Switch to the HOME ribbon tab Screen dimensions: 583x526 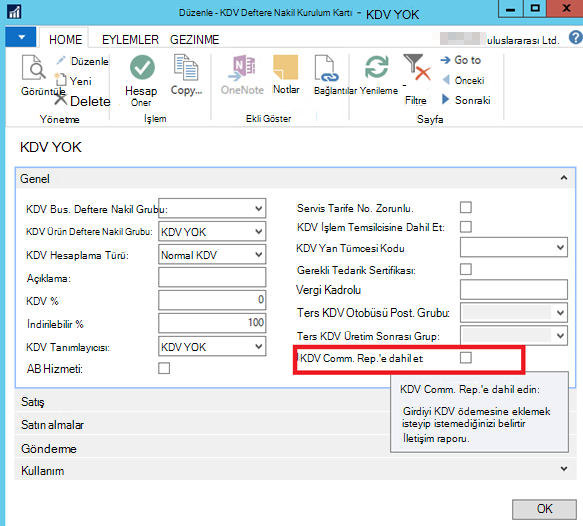click(x=65, y=39)
